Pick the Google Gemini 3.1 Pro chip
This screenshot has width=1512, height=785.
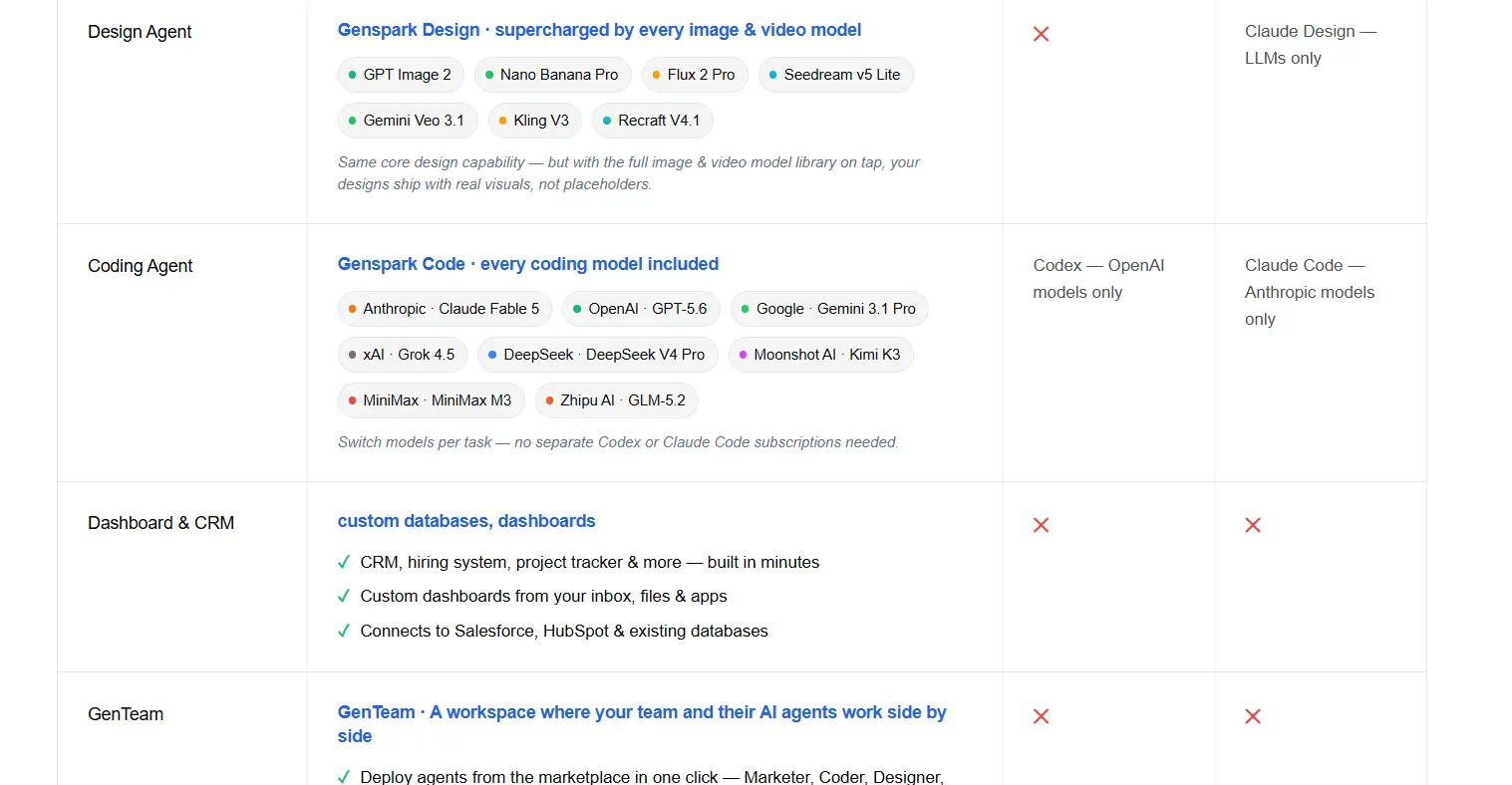[829, 309]
